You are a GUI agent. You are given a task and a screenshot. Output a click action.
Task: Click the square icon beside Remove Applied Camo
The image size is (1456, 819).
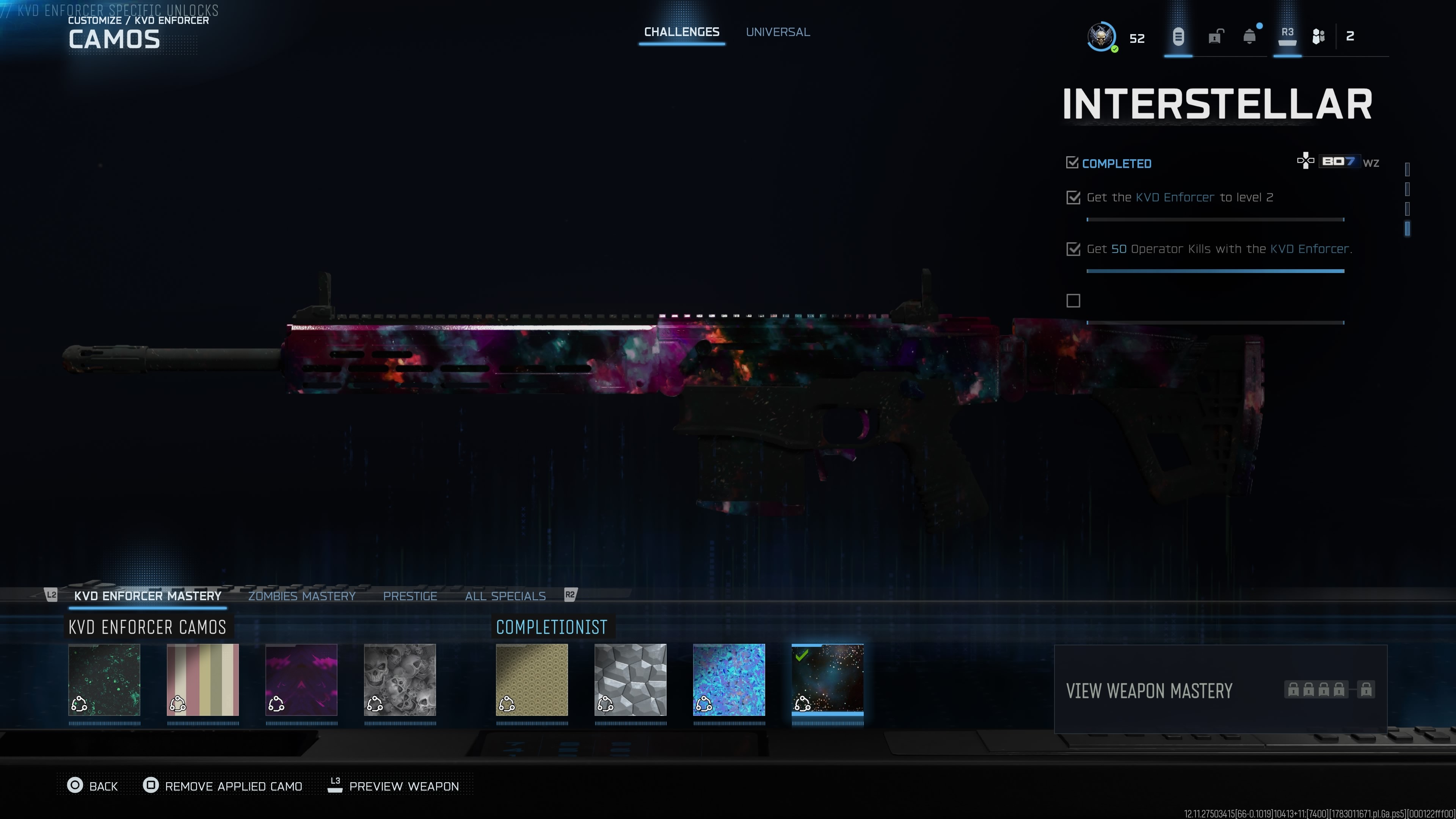point(151,785)
